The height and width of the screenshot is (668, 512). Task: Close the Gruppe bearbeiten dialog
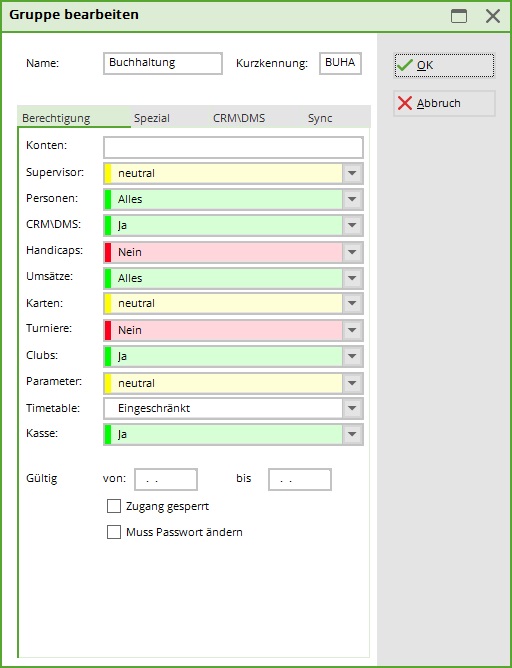point(493,16)
